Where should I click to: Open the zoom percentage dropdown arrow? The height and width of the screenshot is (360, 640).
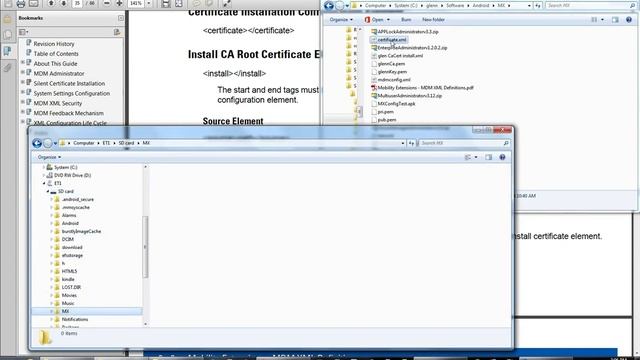[149, 3]
